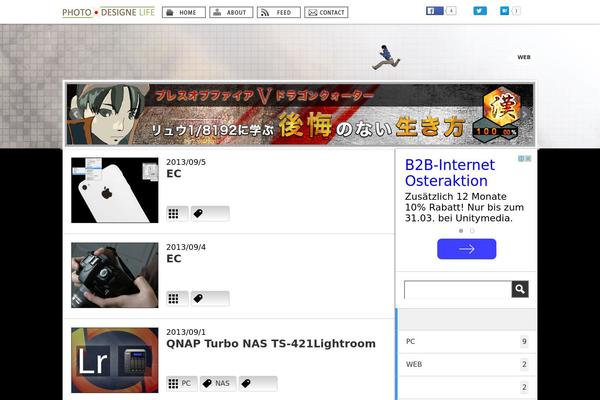The image size is (600, 400).
Task: Click the tag button of the 2013/09/5 post
Action: coord(210,214)
